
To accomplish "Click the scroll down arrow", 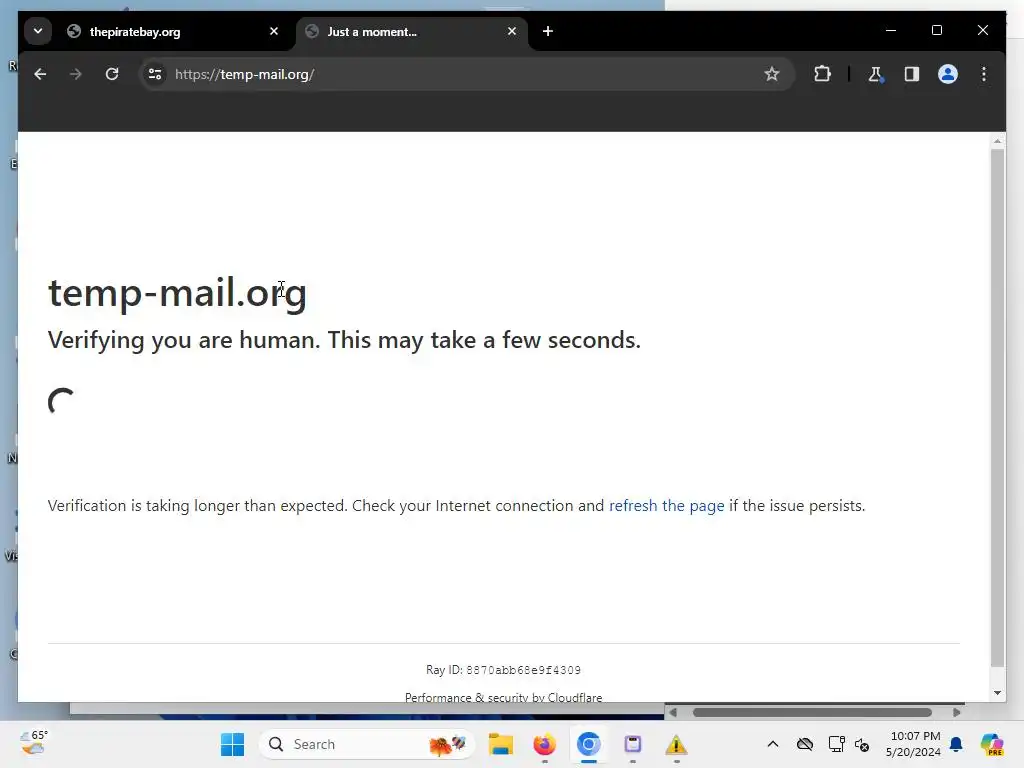I will pos(997,693).
